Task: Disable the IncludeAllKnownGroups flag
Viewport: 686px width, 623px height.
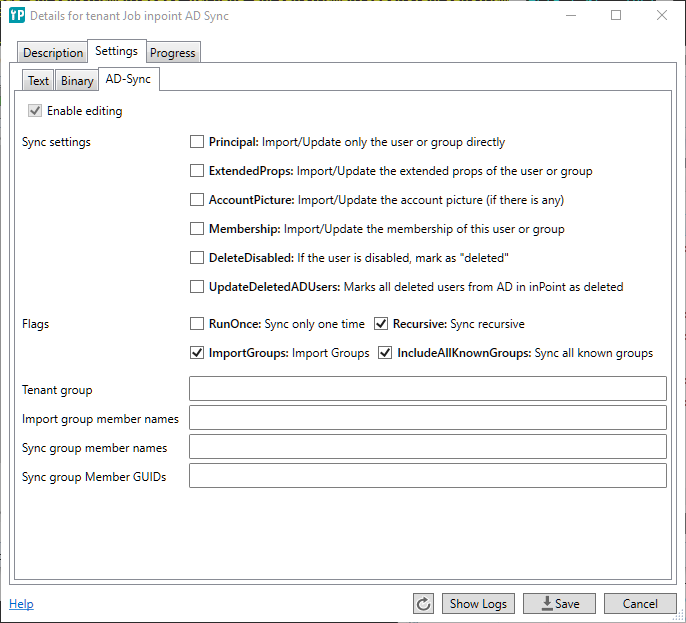Action: [385, 353]
